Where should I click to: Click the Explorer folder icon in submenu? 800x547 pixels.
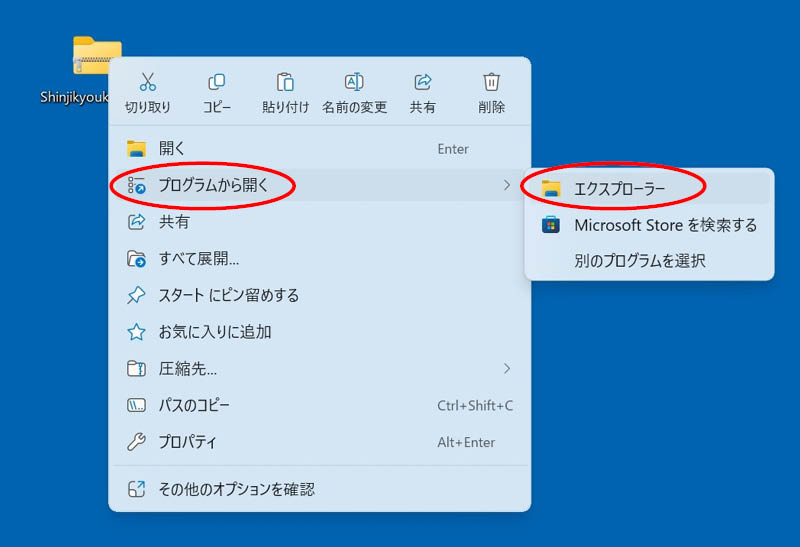pyautogui.click(x=551, y=188)
